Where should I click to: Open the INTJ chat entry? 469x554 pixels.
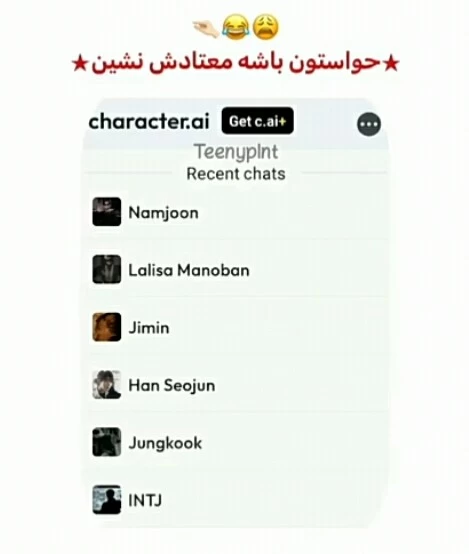[x=237, y=500]
